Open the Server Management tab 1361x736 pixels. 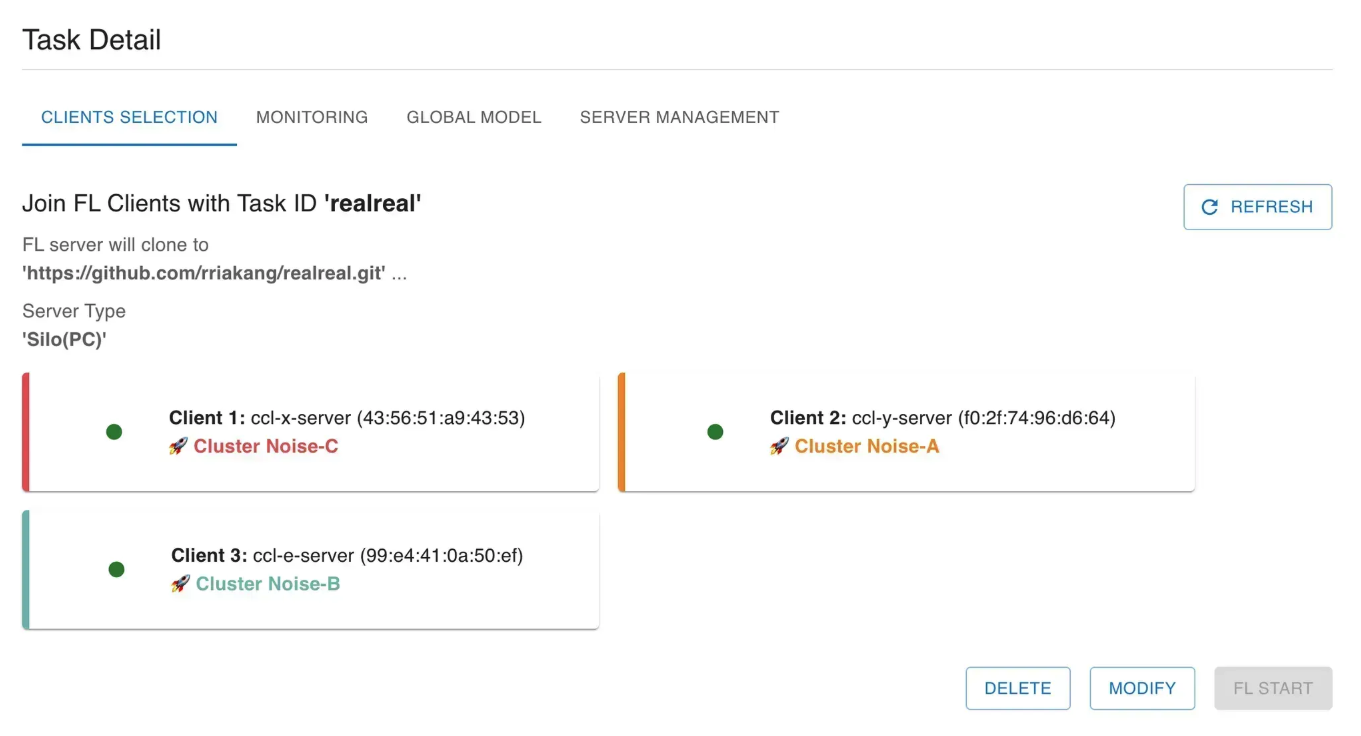(679, 117)
